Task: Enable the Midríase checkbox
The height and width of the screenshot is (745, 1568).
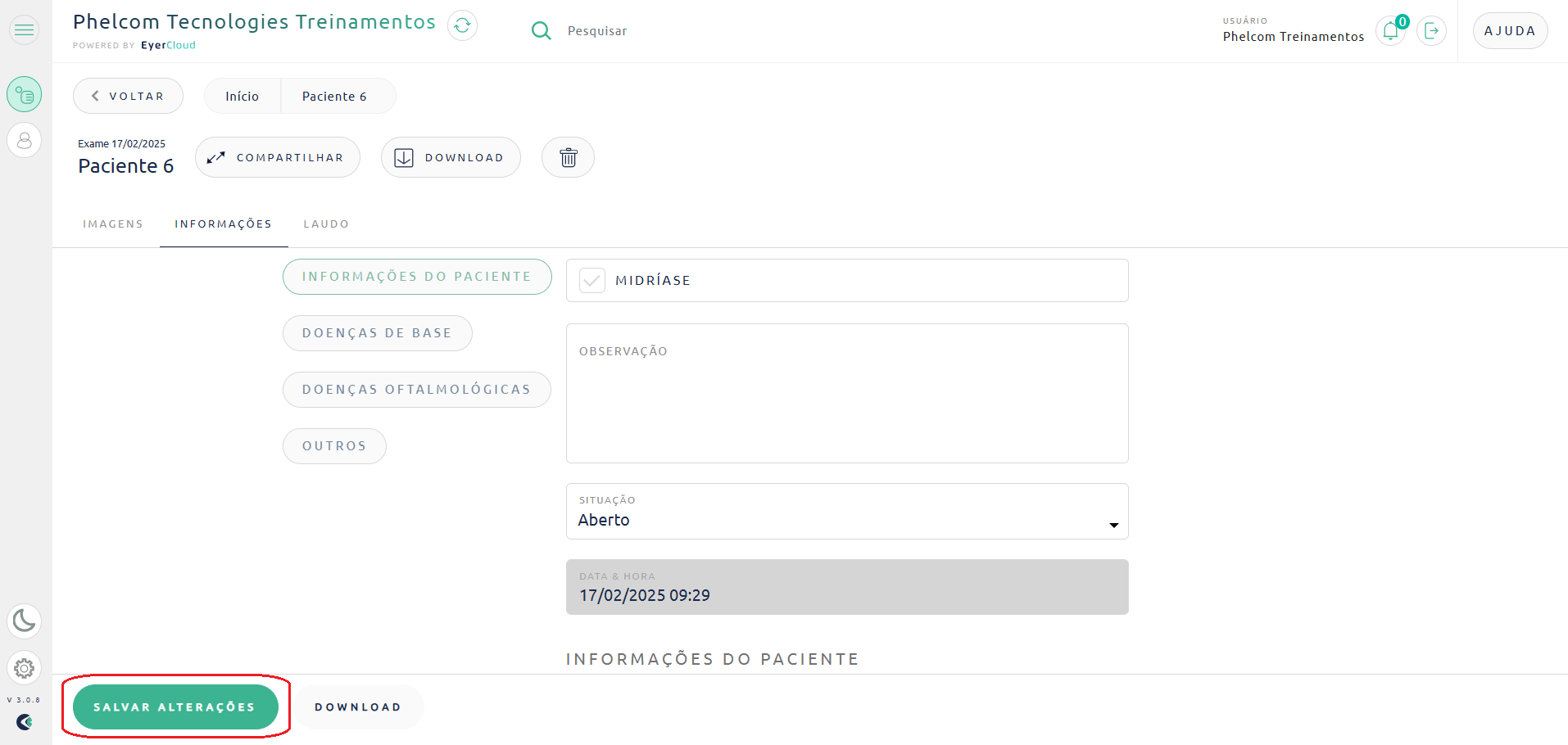Action: tap(592, 281)
